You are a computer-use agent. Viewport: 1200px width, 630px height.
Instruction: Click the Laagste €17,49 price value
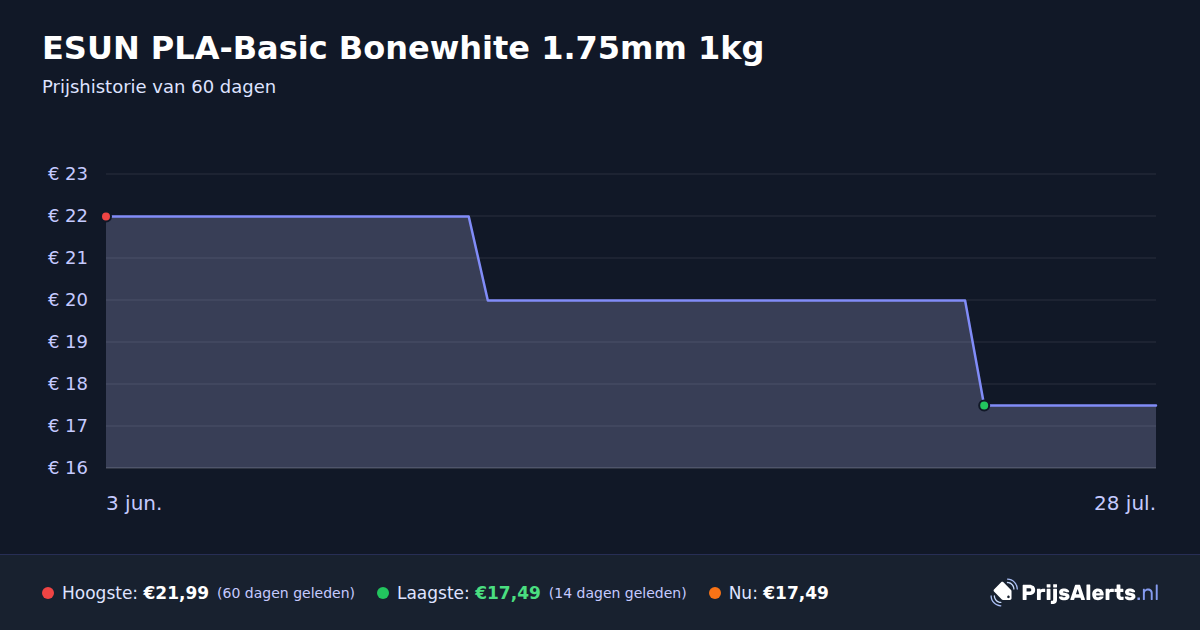click(508, 593)
